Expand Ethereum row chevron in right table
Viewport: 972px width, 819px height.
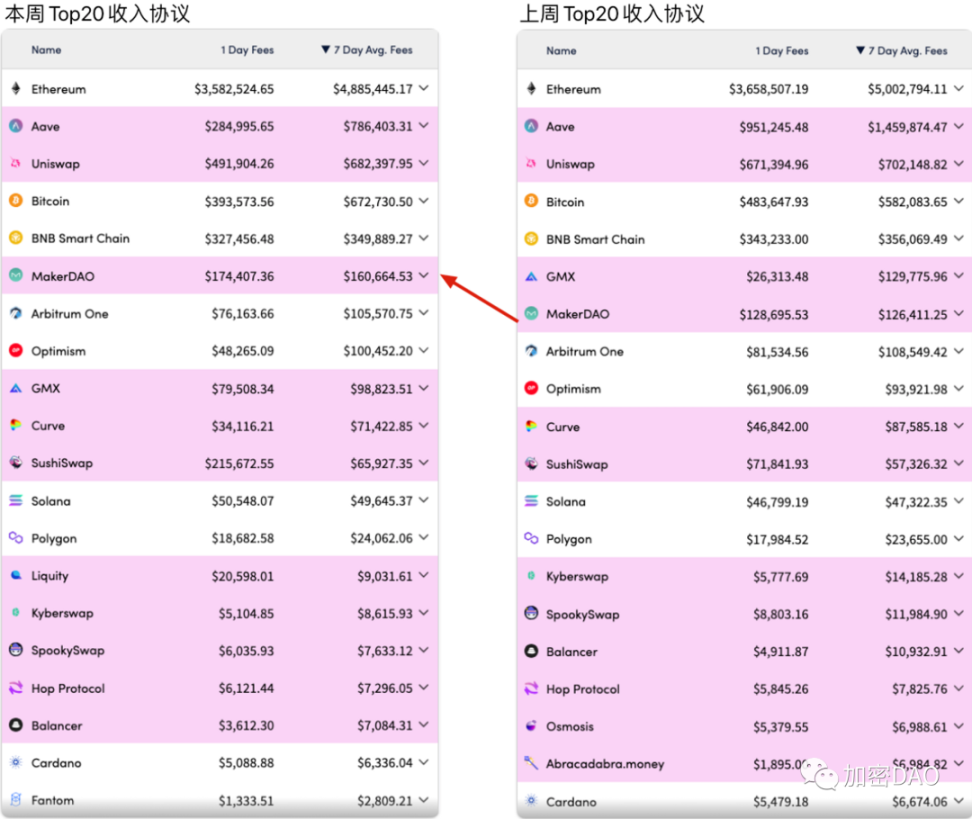click(958, 89)
